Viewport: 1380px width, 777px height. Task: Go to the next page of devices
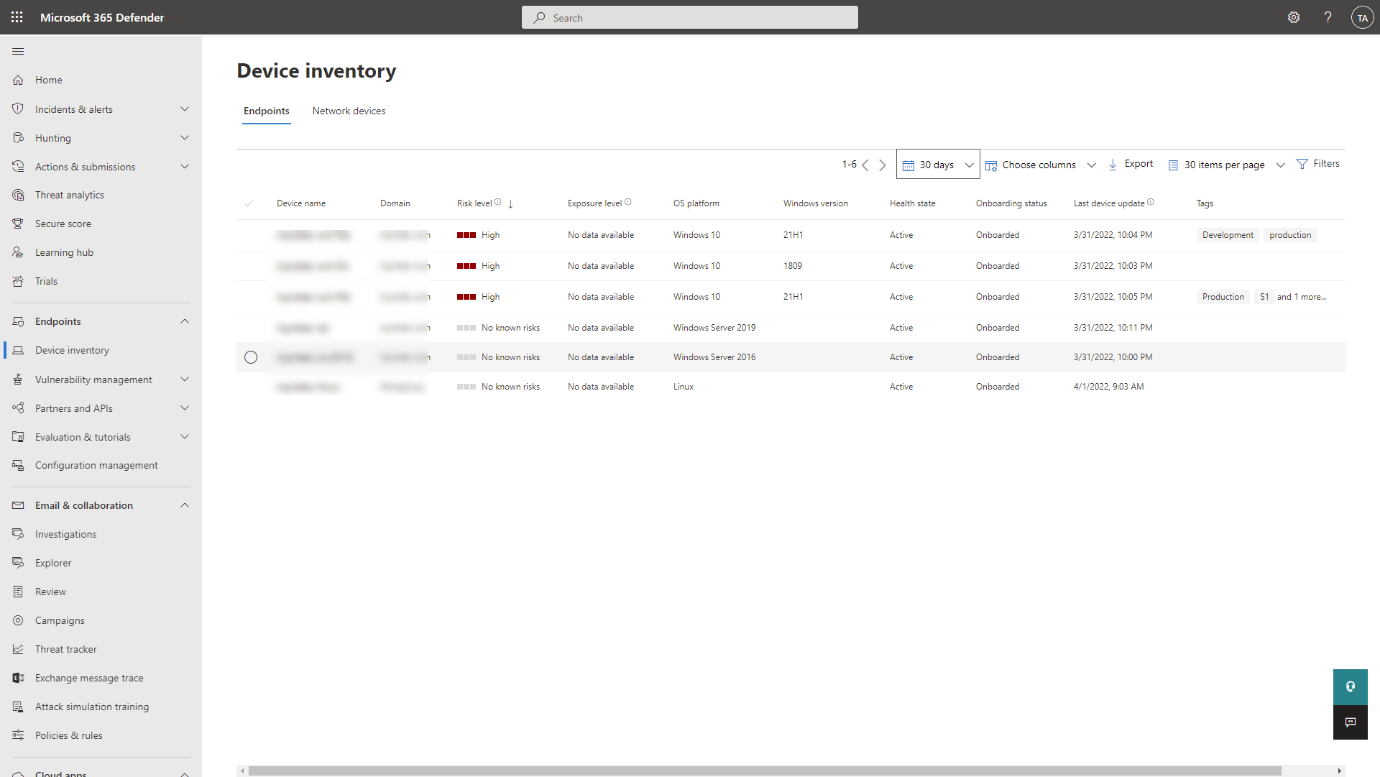click(x=882, y=164)
